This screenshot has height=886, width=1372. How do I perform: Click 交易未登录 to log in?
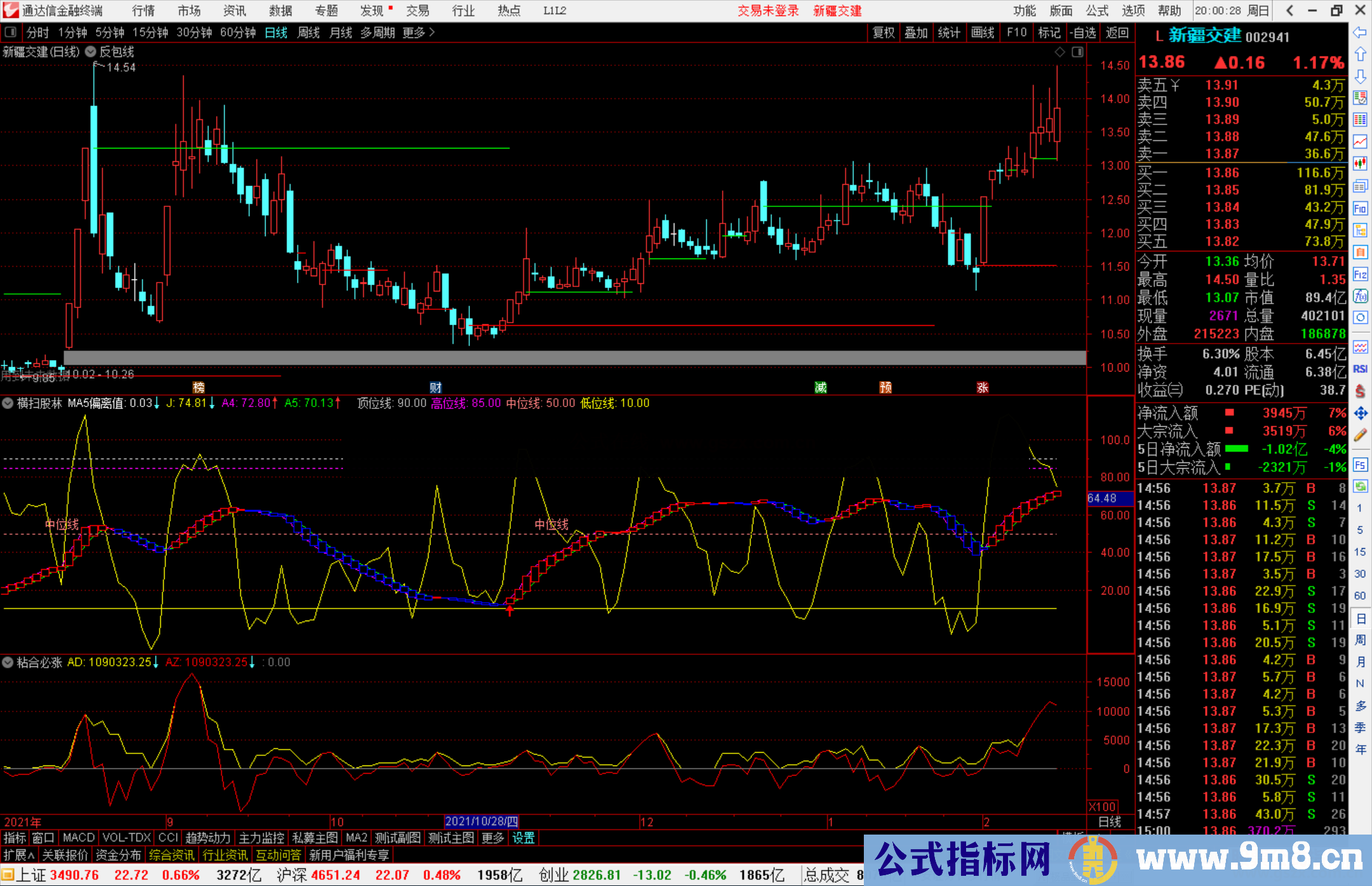coord(768,11)
